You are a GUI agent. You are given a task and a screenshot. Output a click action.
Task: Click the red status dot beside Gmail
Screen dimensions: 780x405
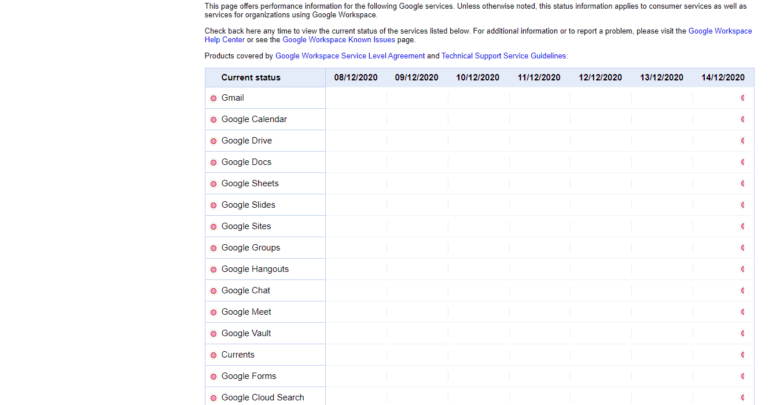pyautogui.click(x=213, y=98)
